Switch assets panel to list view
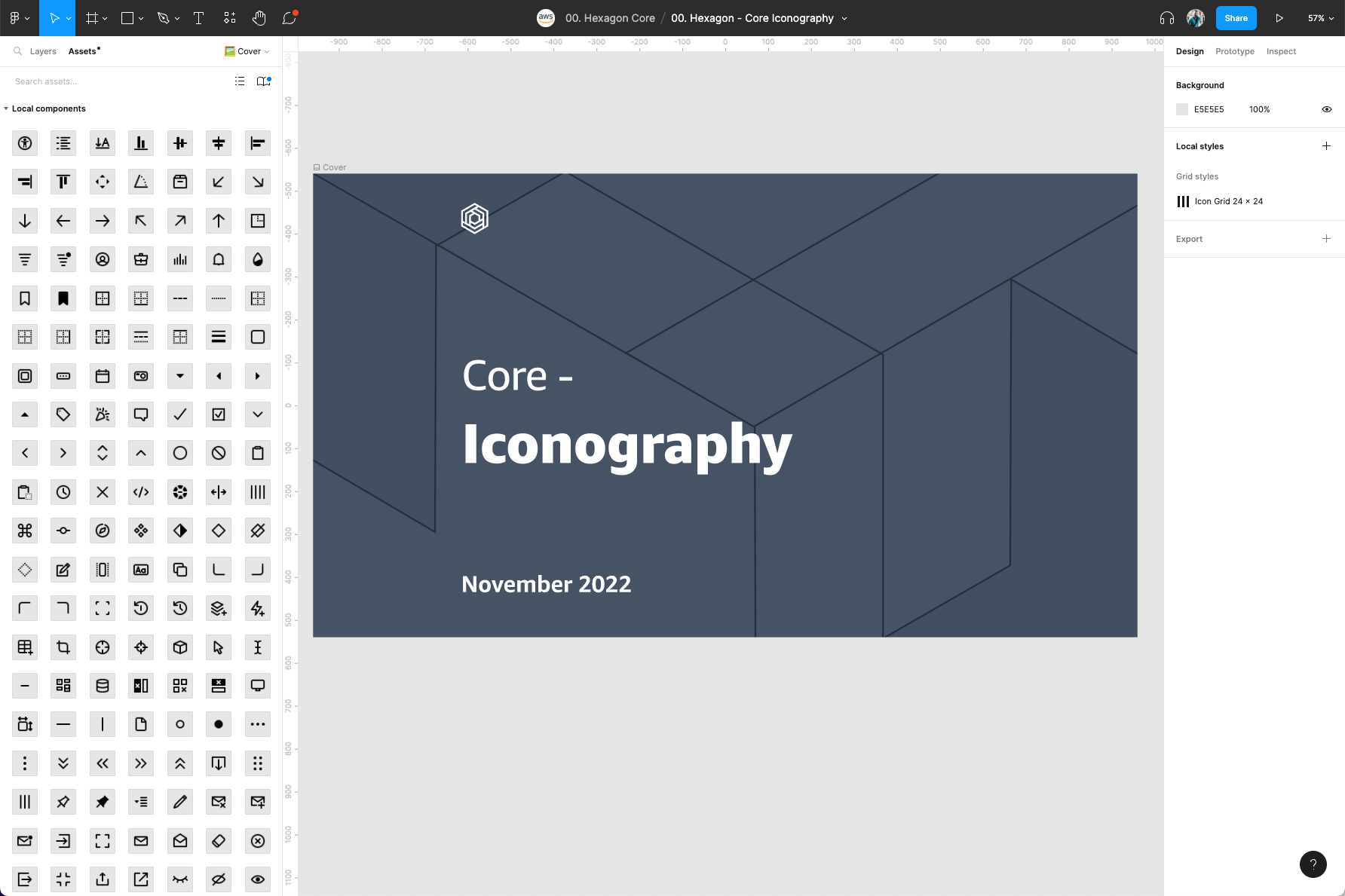 240,81
